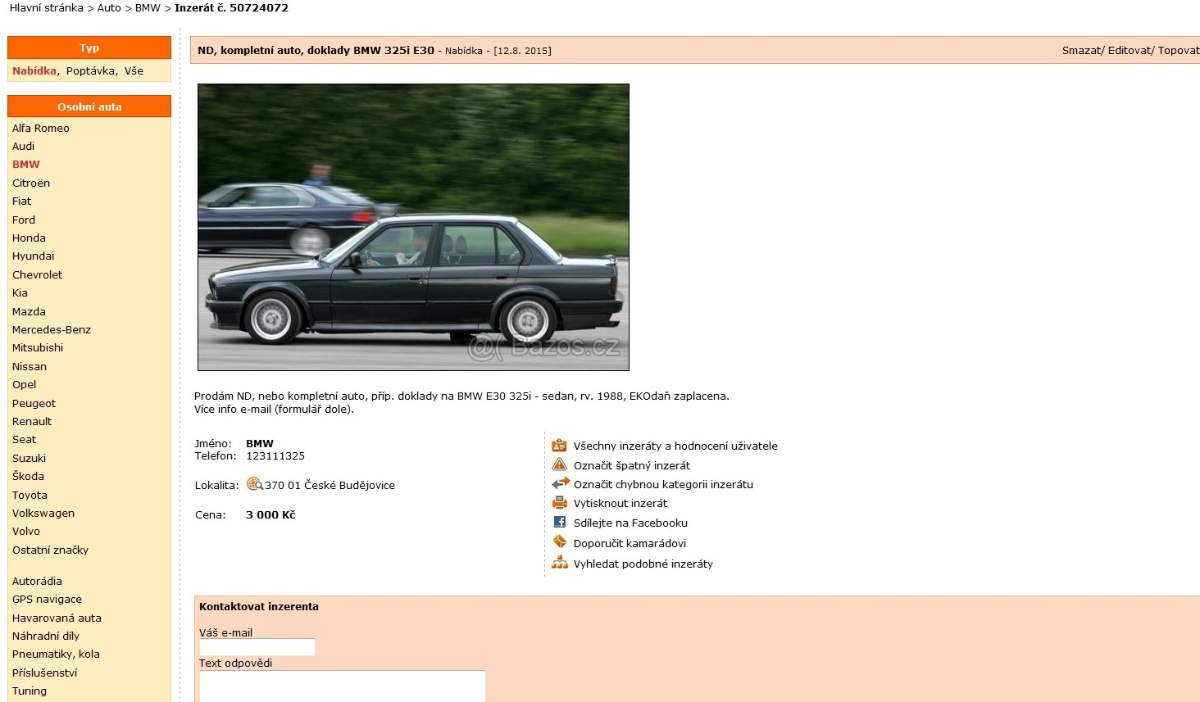Click the Vyhledat podobné inzeráty icon
Image resolution: width=1200 pixels, height=702 pixels.
[559, 563]
